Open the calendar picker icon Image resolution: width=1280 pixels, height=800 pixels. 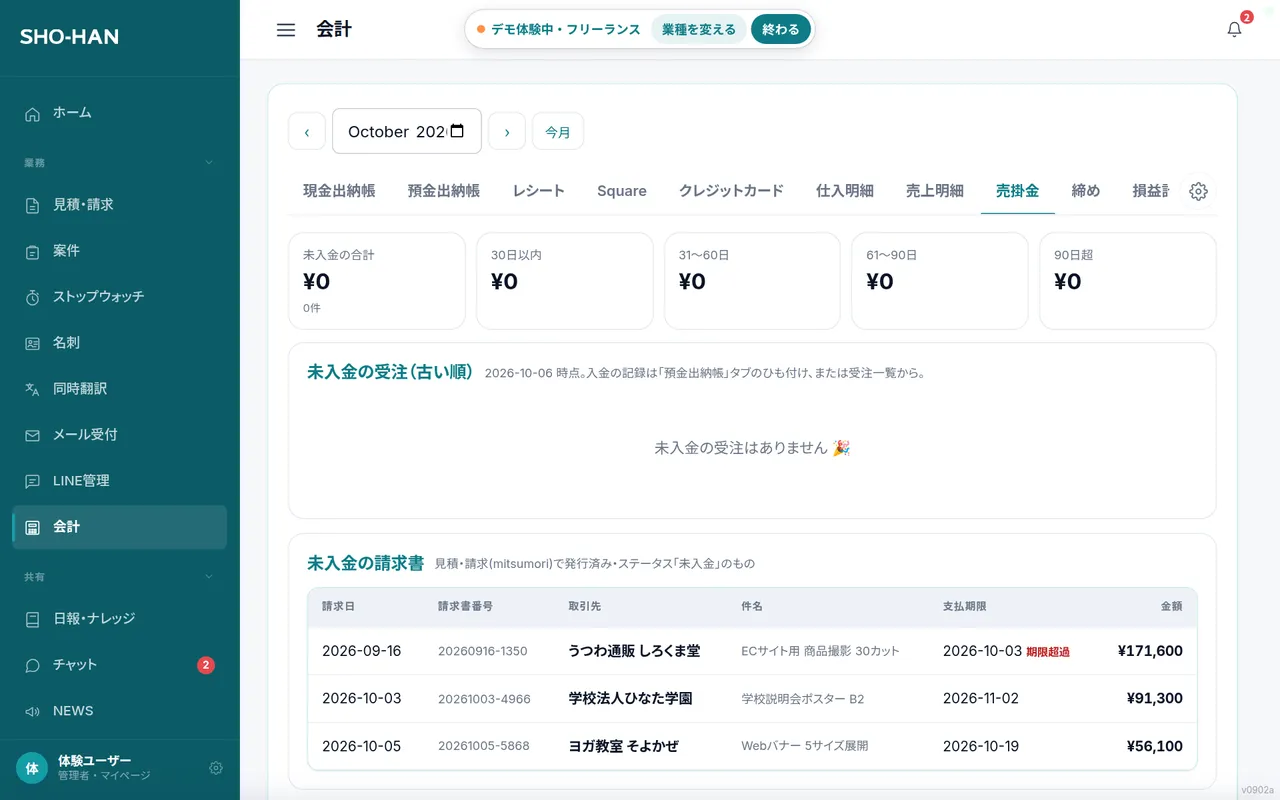coord(458,131)
